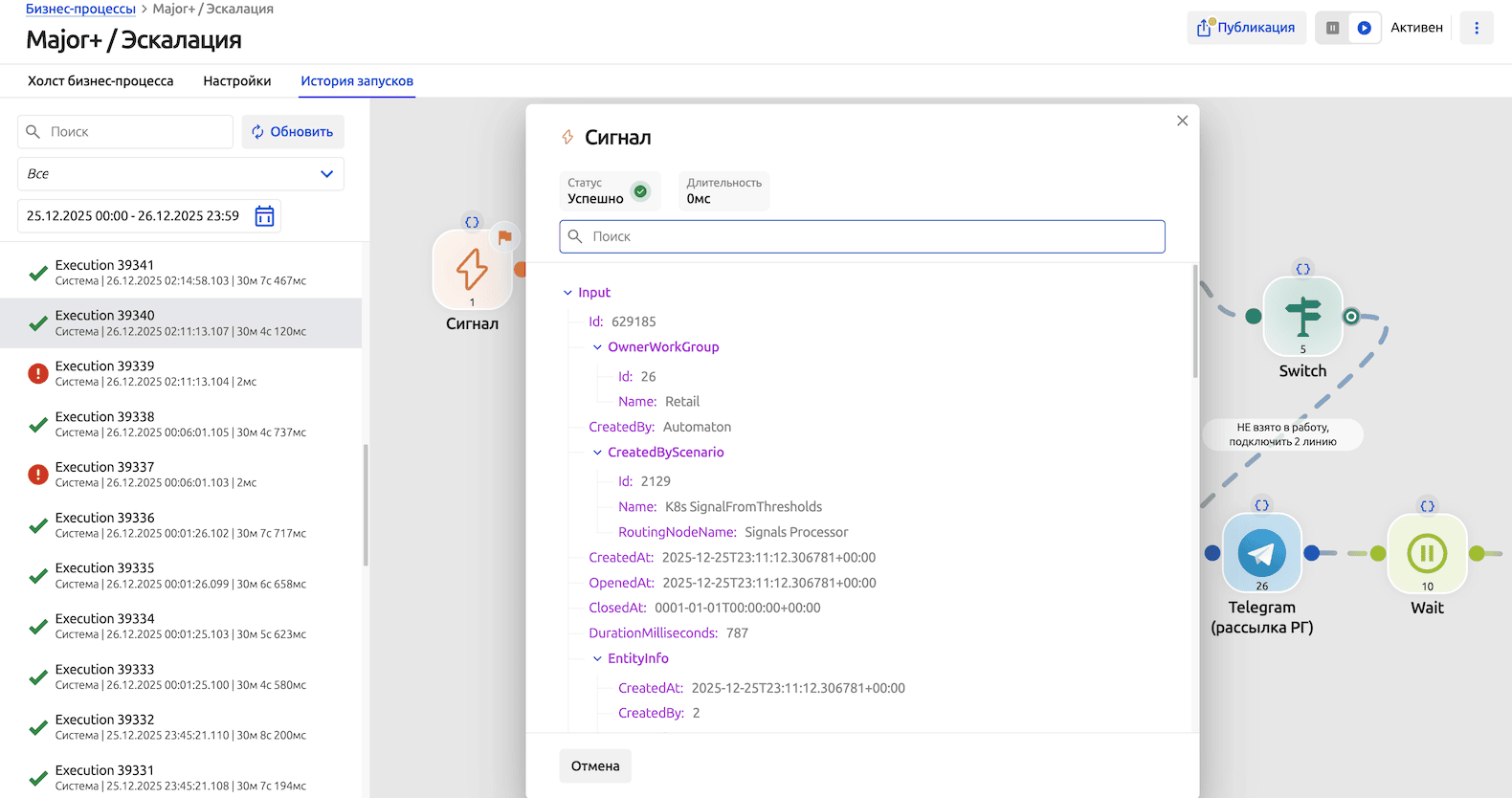Collapse the OwnerWorkGroup node

pyautogui.click(x=597, y=347)
